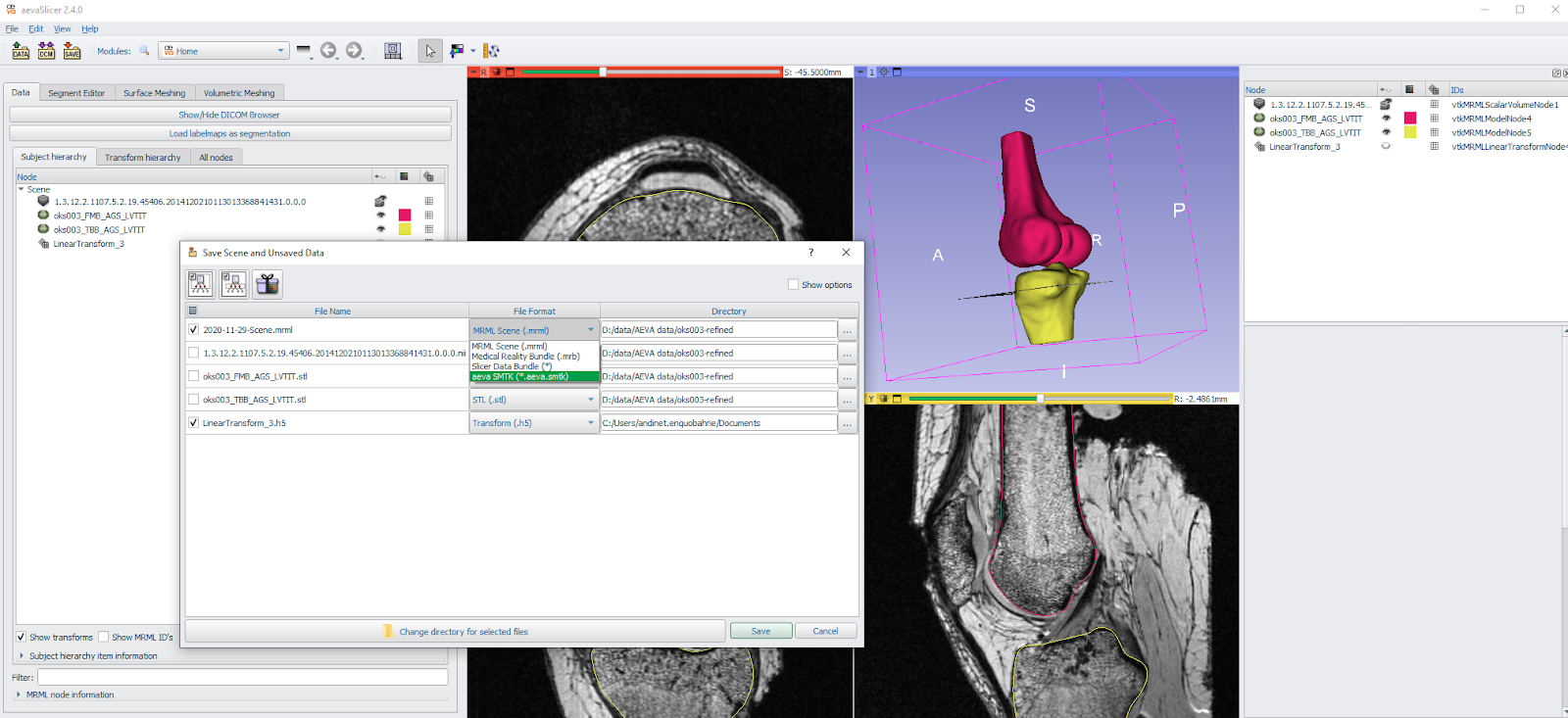This screenshot has width=1568, height=718.
Task: Click the yellow color swatch for oks003_TBB_AGS_LVTIT
Action: tap(405, 229)
